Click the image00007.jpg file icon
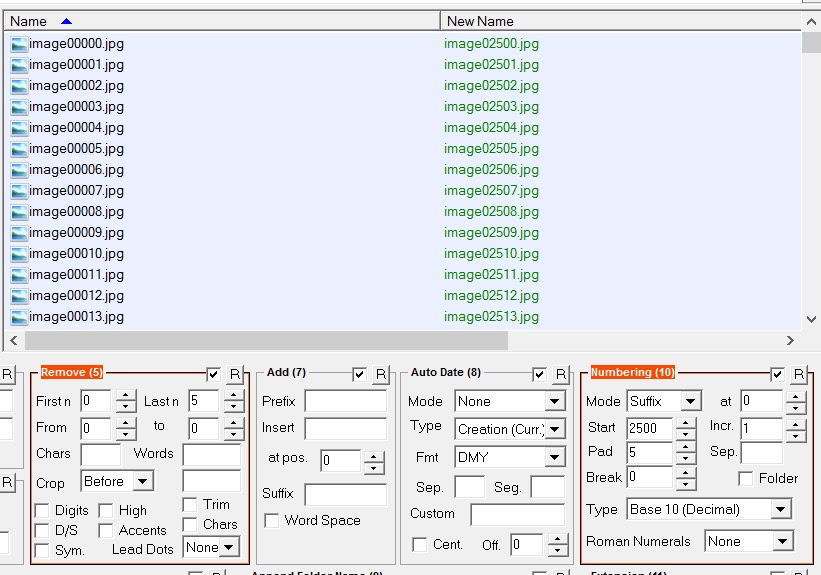821x575 pixels. coord(19,191)
